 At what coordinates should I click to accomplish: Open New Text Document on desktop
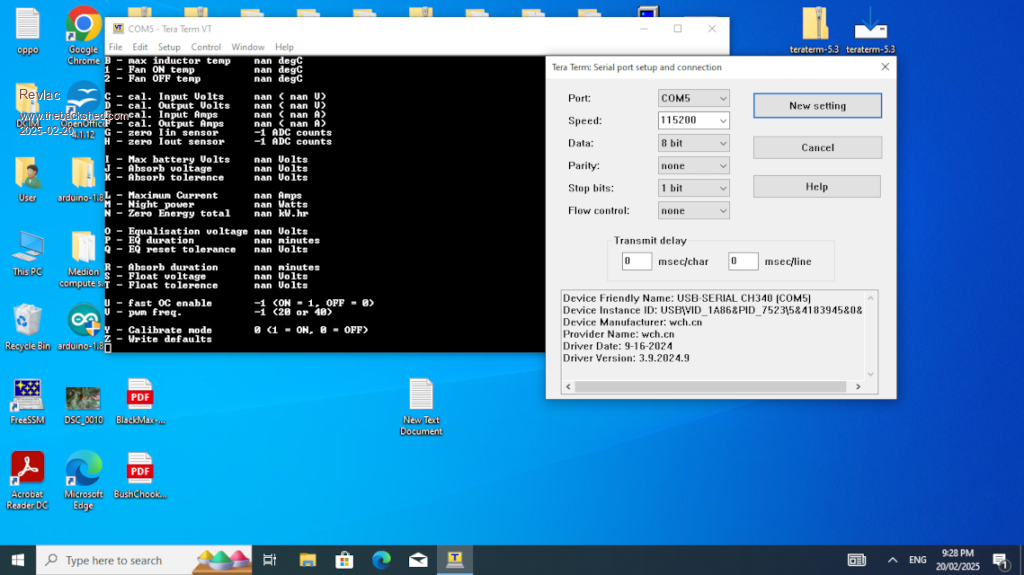(421, 396)
